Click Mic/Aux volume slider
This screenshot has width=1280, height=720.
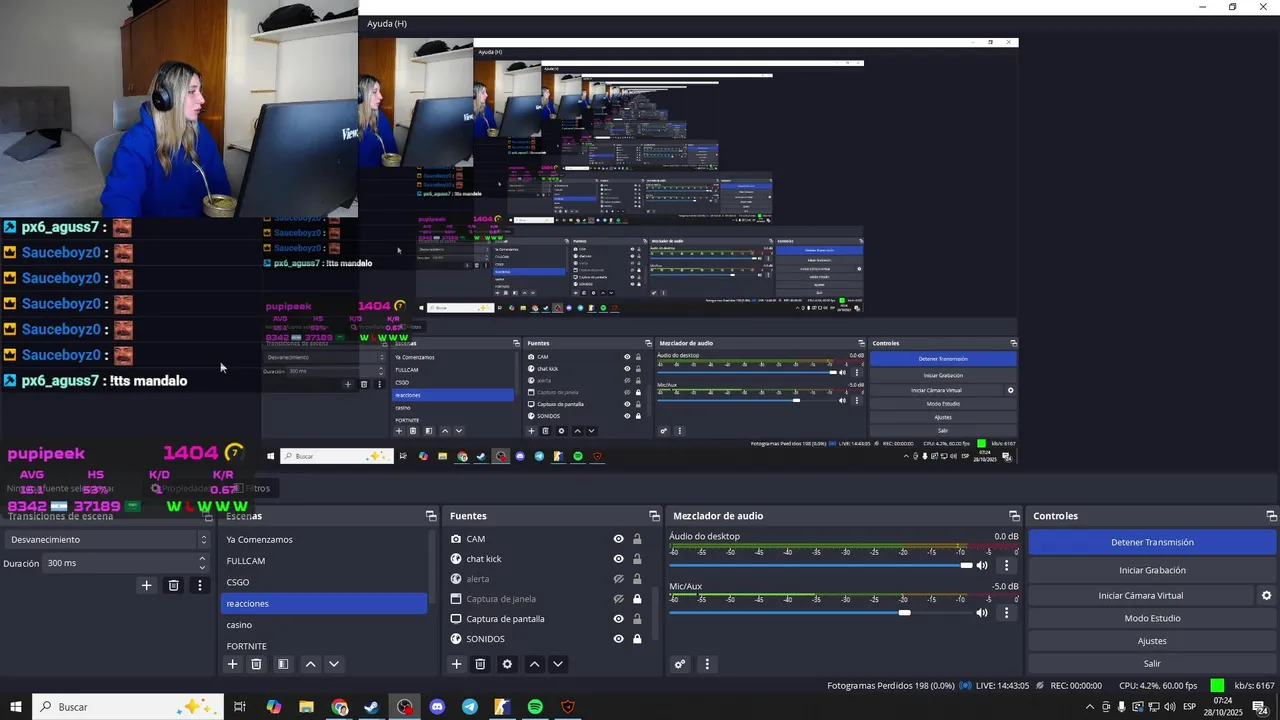820,613
